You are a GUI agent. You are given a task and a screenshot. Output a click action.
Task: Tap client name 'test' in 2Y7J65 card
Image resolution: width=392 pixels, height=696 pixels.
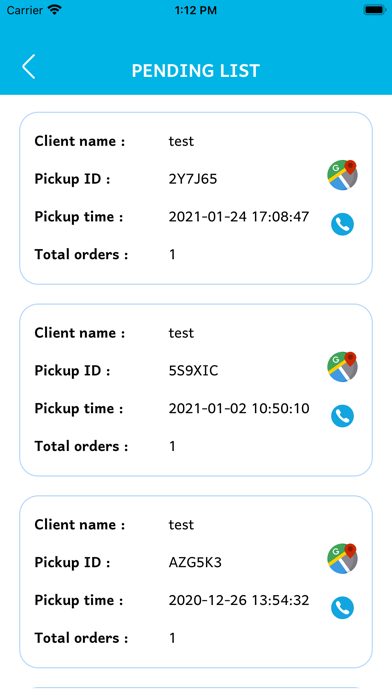tap(181, 141)
